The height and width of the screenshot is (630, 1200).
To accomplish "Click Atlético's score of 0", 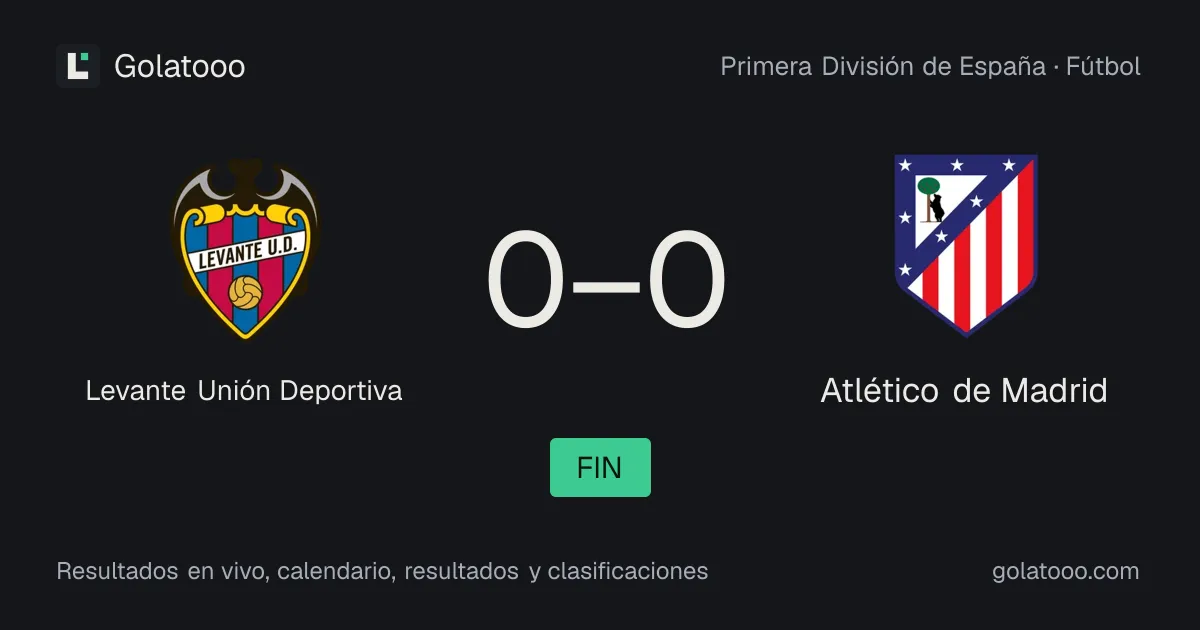I will click(686, 281).
